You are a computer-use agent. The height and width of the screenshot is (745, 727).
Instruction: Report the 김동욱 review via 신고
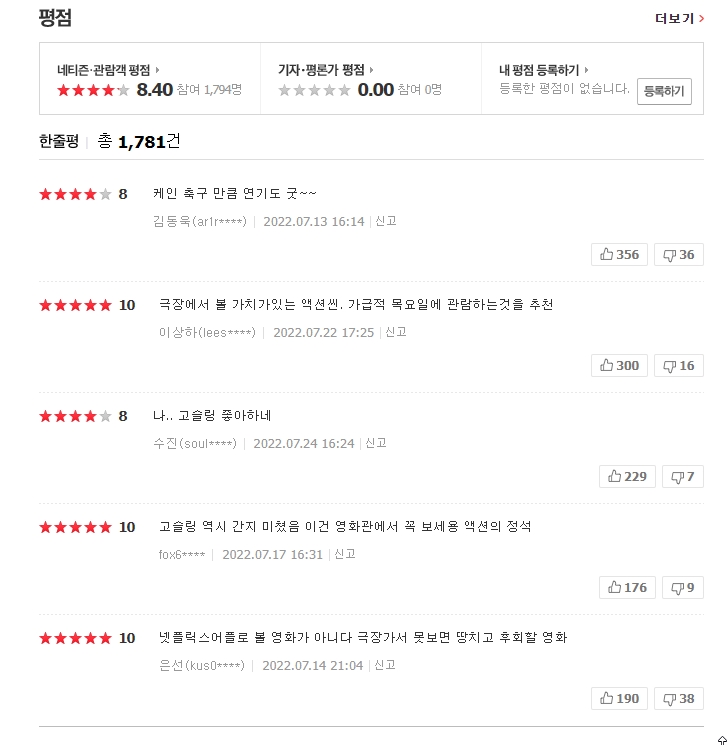pos(386,221)
